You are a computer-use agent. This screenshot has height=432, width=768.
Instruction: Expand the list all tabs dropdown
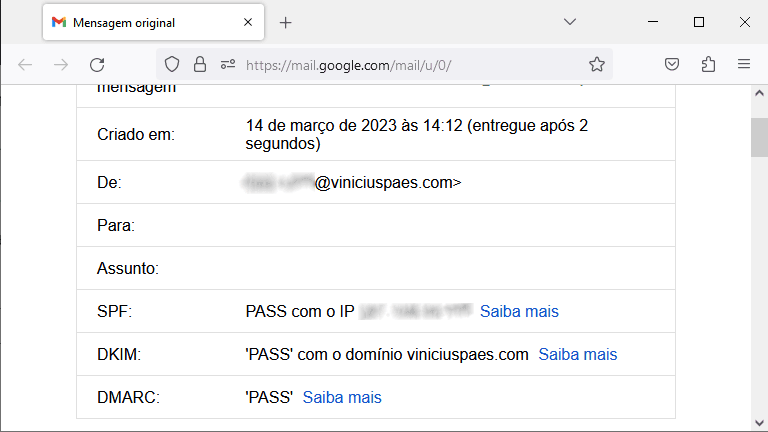(570, 22)
